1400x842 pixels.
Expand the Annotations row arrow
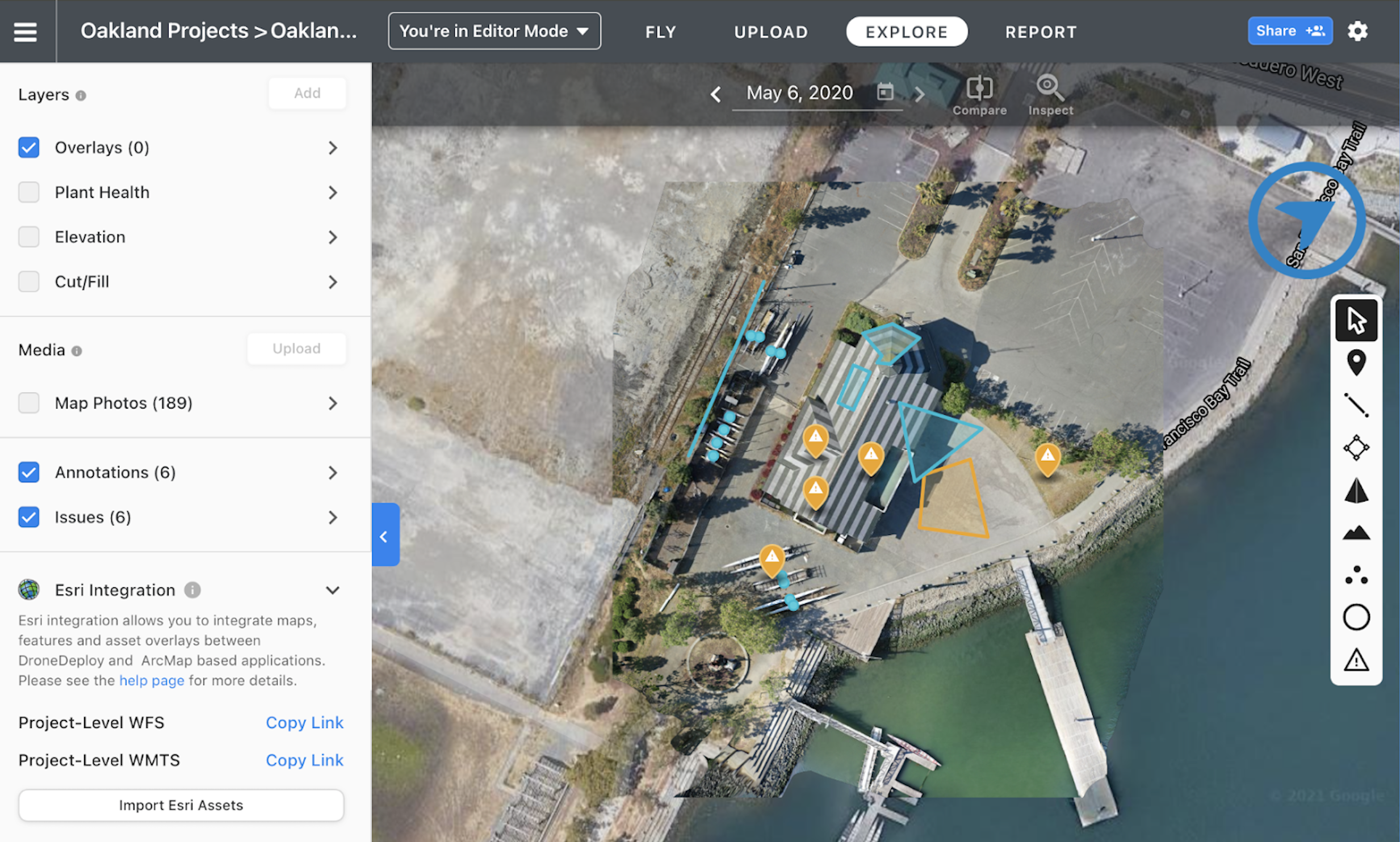click(x=333, y=473)
